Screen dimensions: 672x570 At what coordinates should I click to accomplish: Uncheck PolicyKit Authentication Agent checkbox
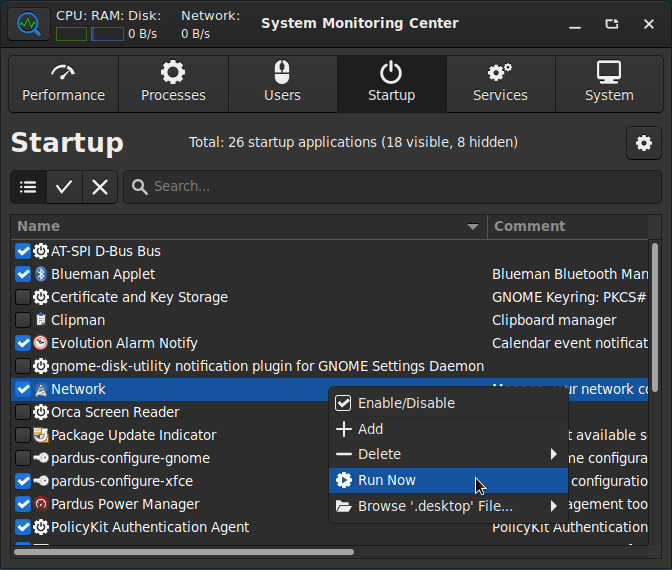(23, 527)
